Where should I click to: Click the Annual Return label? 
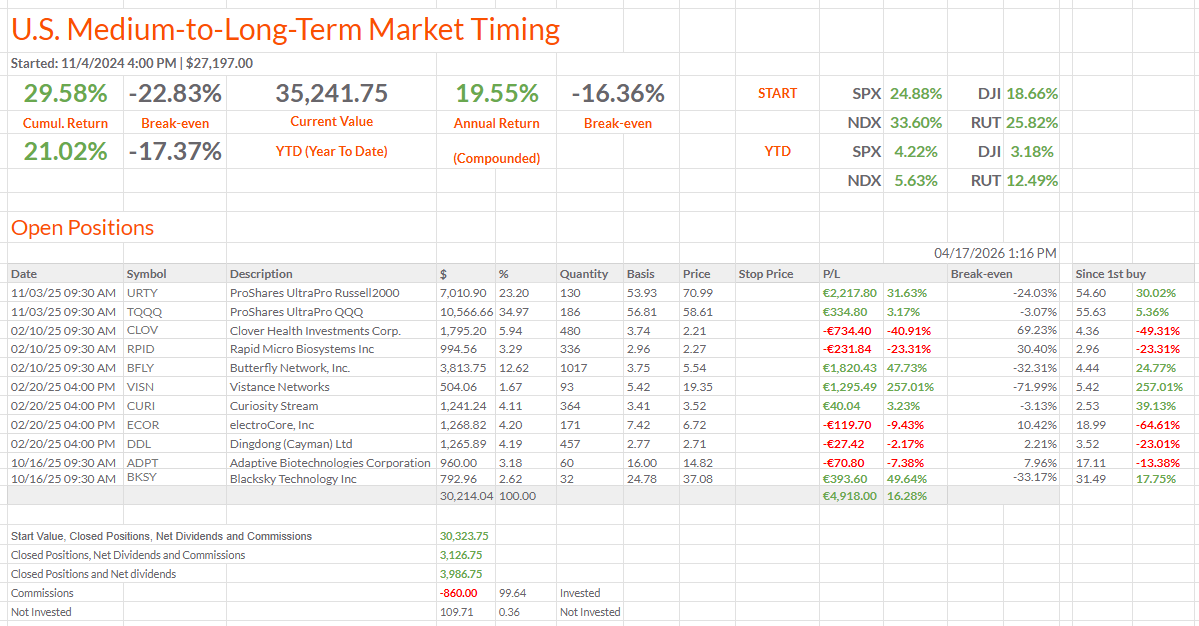coord(496,123)
